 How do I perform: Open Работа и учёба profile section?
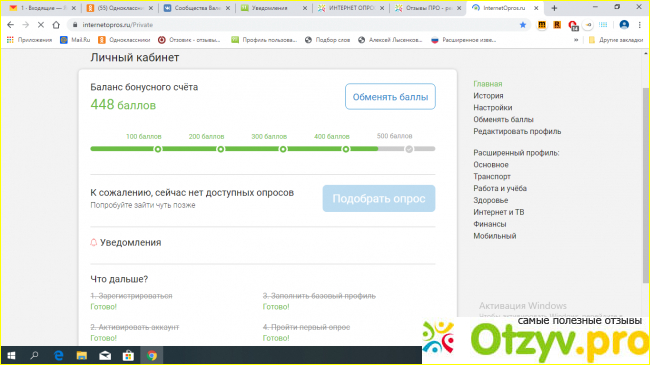[x=500, y=188]
